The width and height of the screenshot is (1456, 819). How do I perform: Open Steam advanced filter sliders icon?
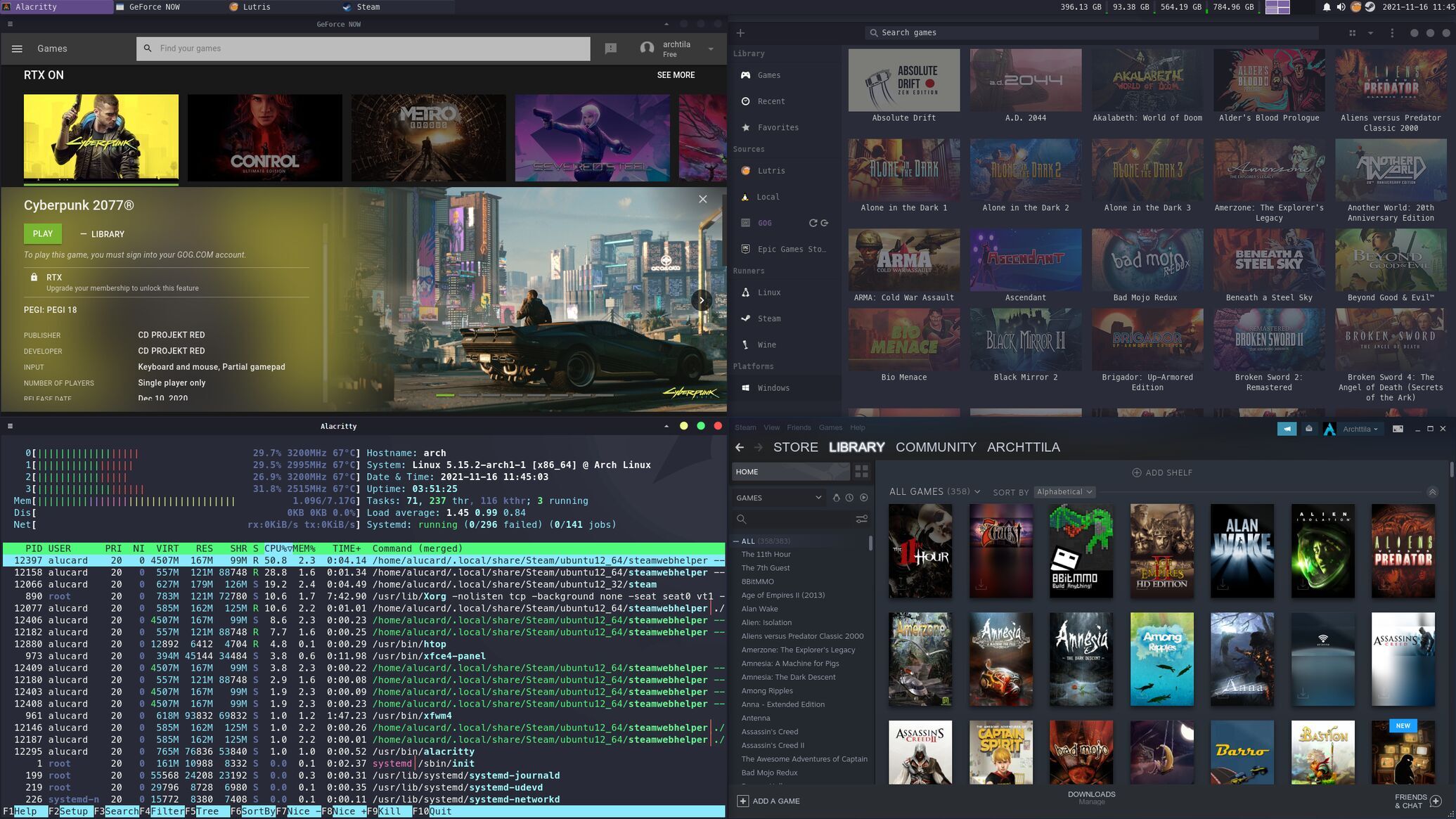861,520
